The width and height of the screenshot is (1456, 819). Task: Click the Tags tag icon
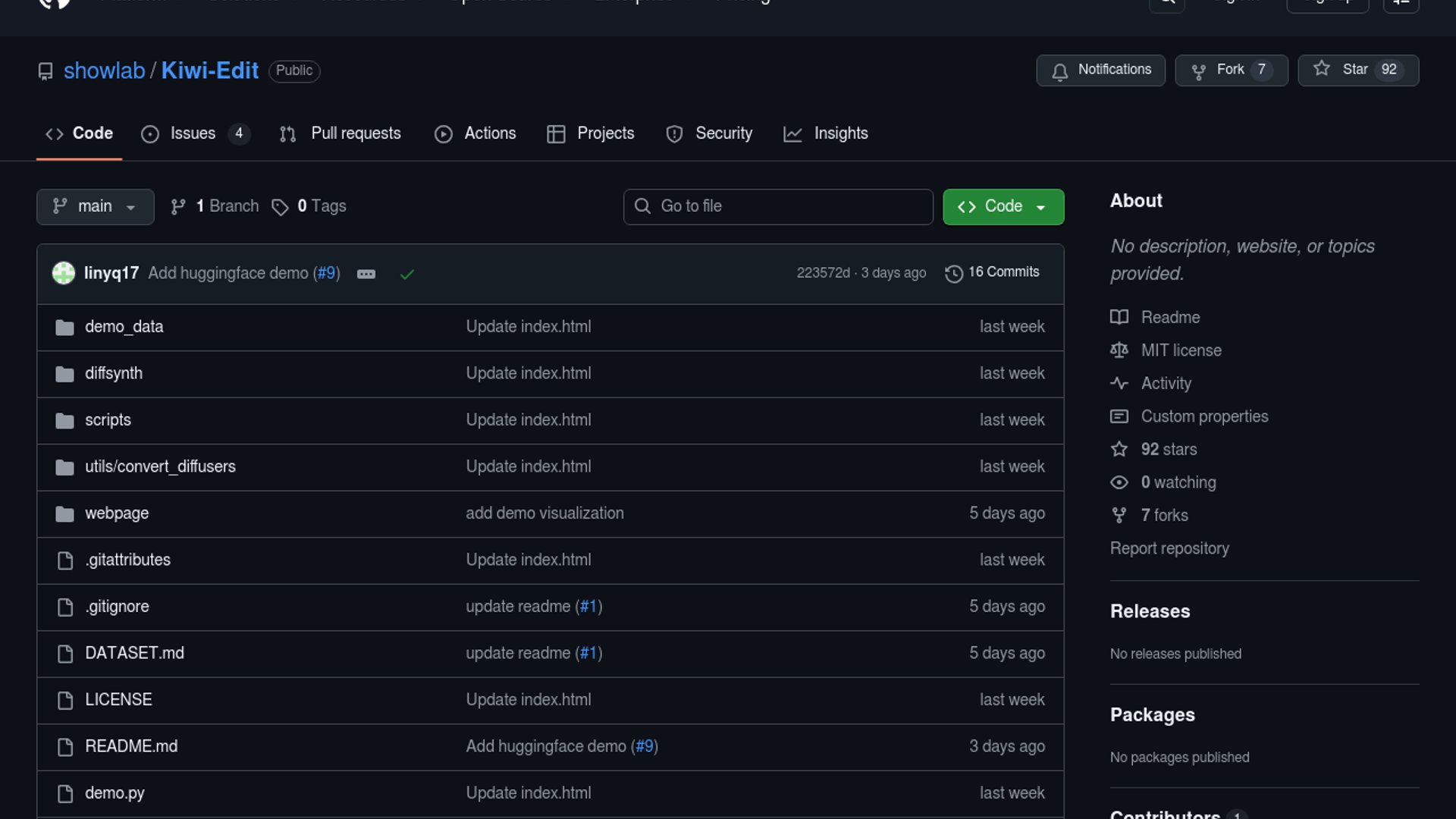click(280, 207)
